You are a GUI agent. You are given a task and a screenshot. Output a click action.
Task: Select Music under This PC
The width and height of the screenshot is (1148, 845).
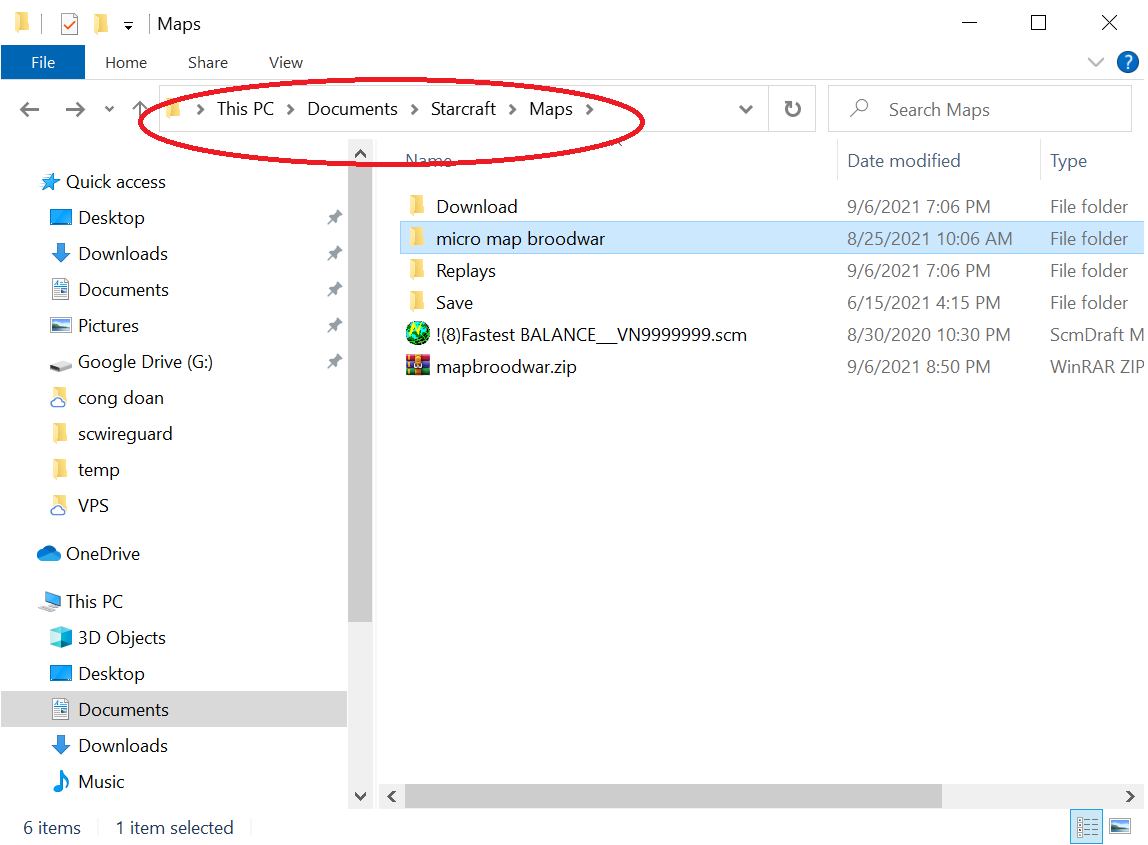(x=101, y=781)
